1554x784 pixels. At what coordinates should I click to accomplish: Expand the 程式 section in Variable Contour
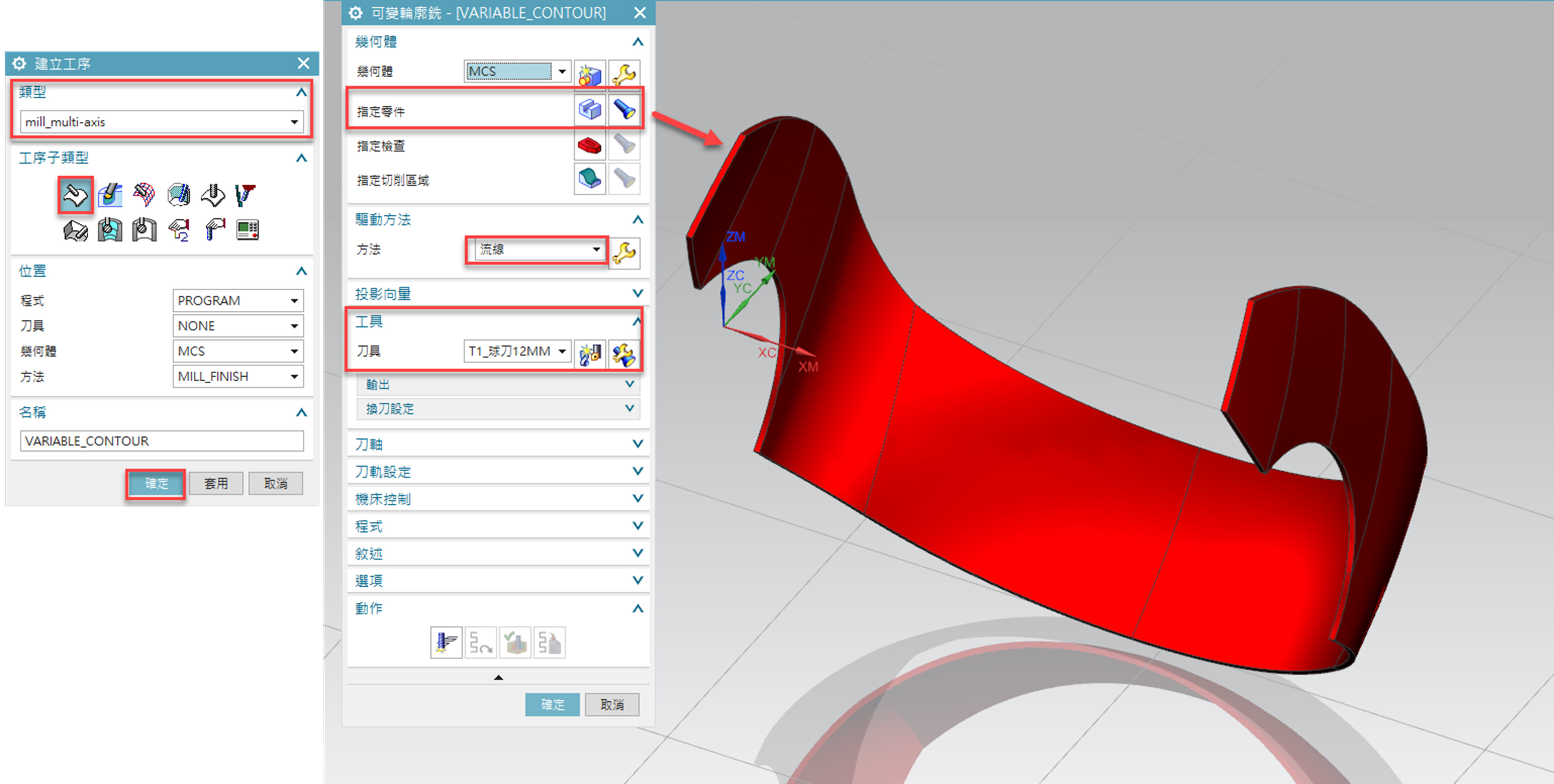[638, 526]
